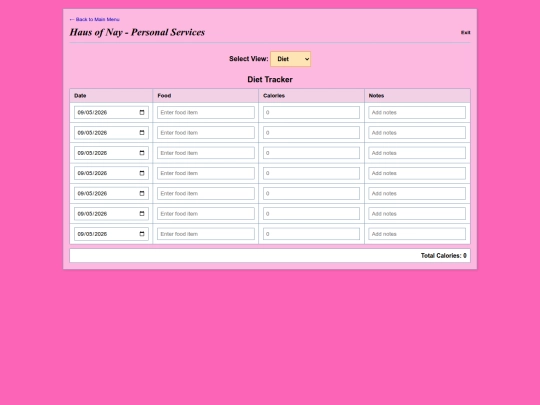Click seventh row Add notes field
The width and height of the screenshot is (540, 405).
tap(417, 234)
